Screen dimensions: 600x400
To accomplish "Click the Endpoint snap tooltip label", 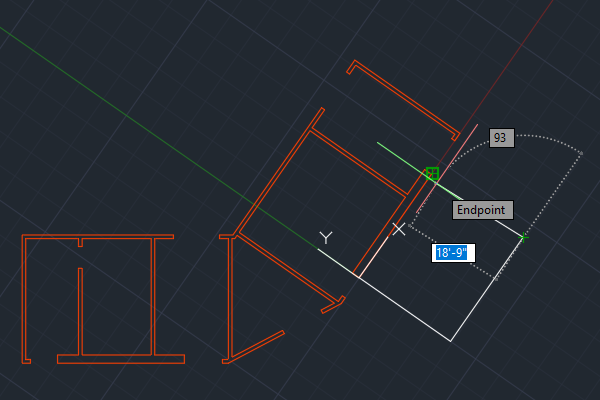I will pos(483,210).
